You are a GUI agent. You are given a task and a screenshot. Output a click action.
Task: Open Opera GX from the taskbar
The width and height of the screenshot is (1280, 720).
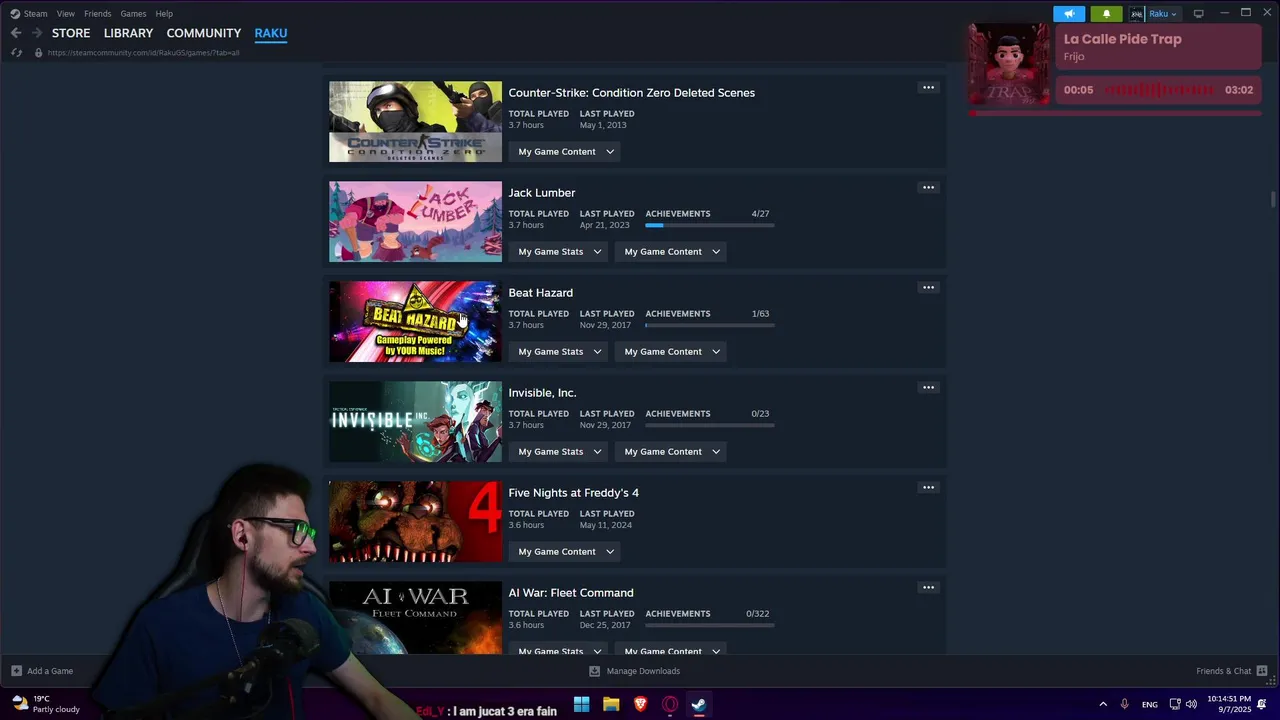(670, 704)
